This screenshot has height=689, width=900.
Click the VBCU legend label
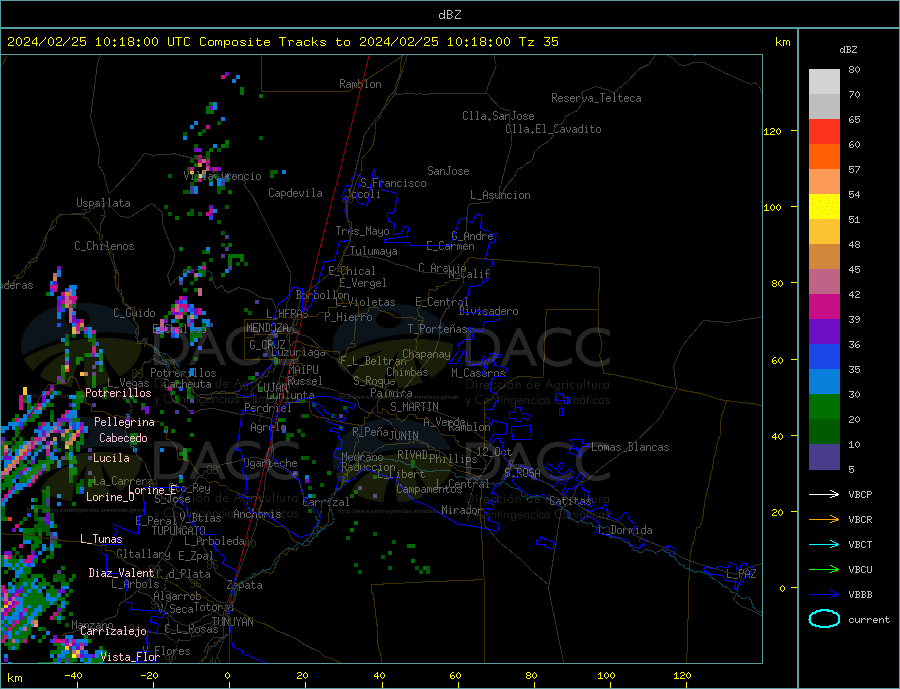(x=860, y=570)
